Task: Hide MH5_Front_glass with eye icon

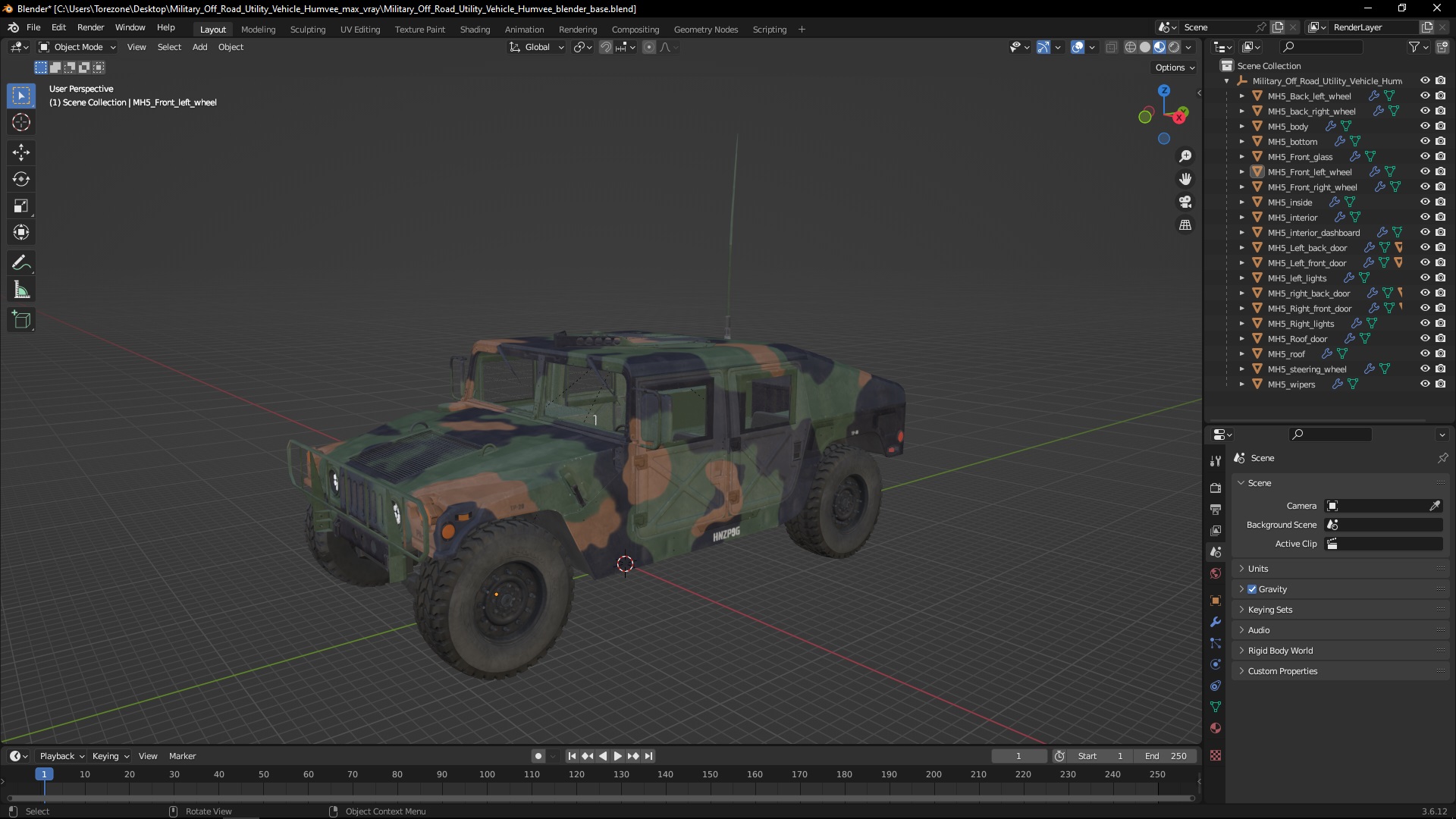Action: tap(1425, 156)
